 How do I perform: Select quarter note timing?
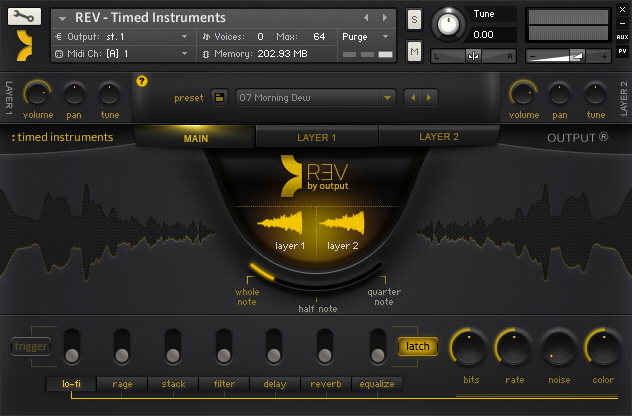384,296
